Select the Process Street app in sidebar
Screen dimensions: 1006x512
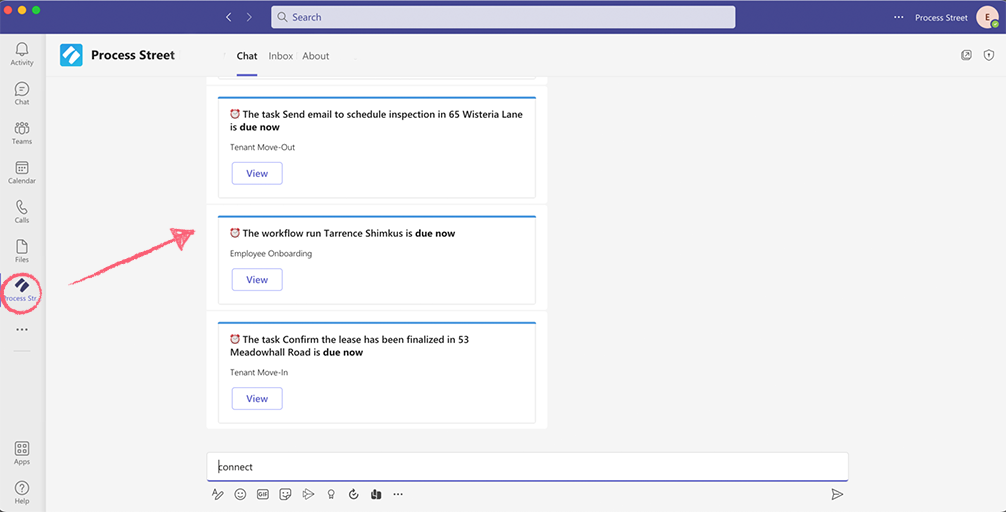(x=22, y=290)
